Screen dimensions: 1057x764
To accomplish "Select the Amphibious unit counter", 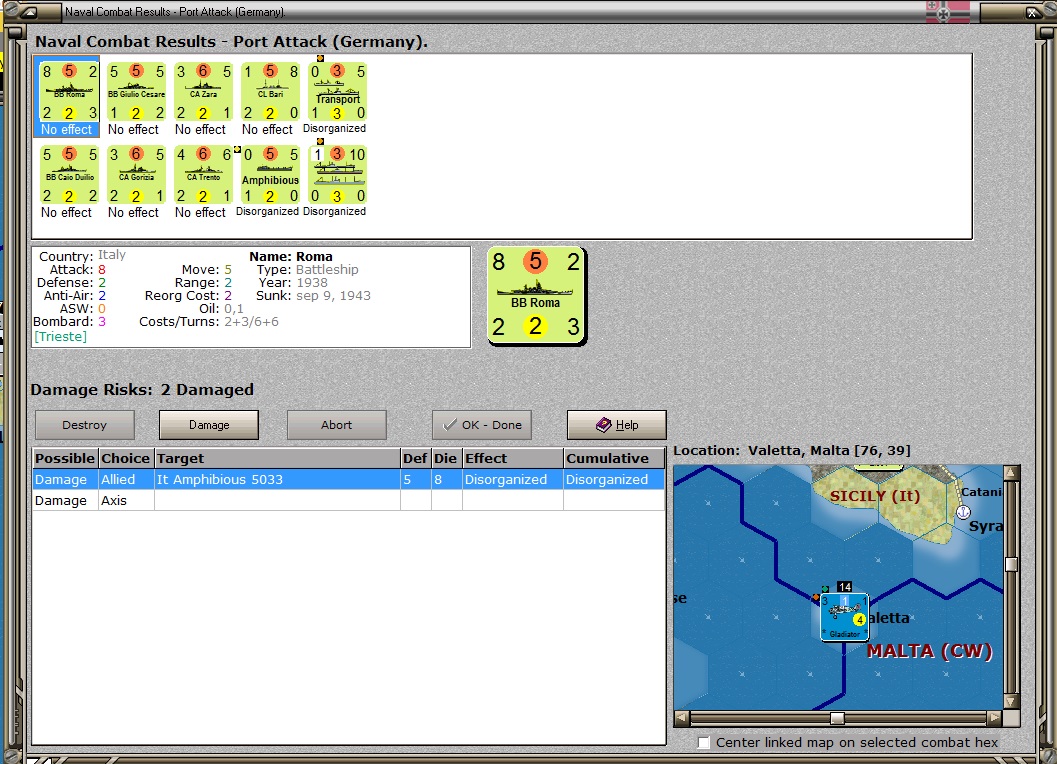I will point(270,174).
